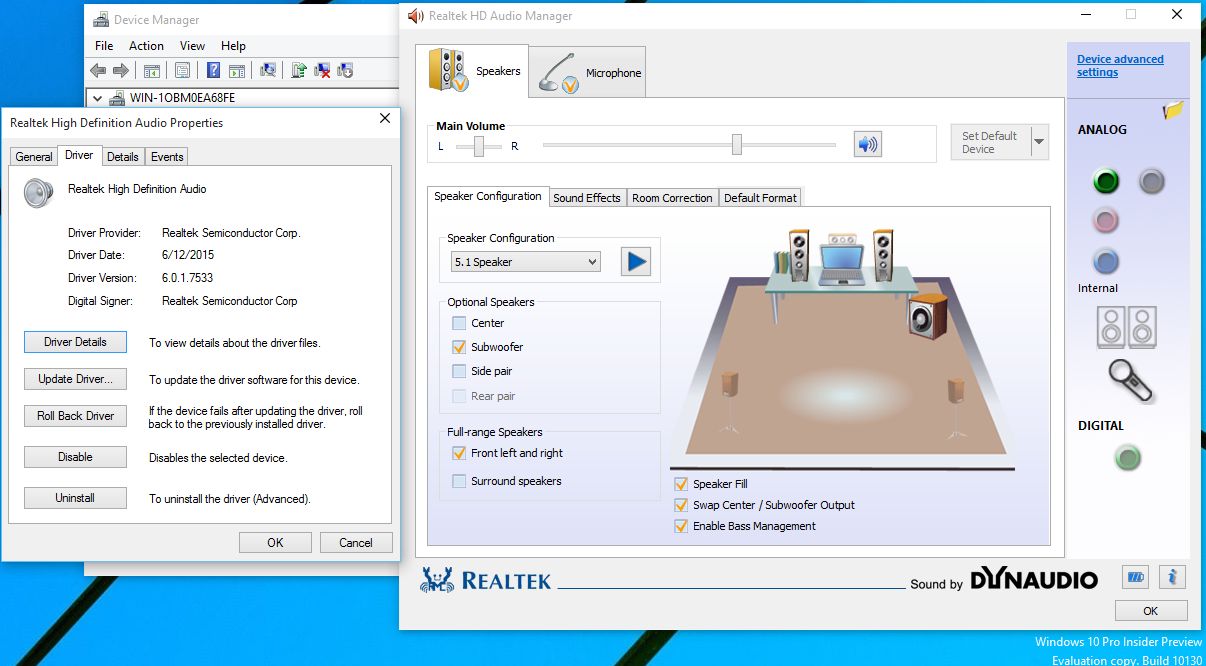Click the Disable device icon with down arrow
The width and height of the screenshot is (1206, 666).
[345, 70]
